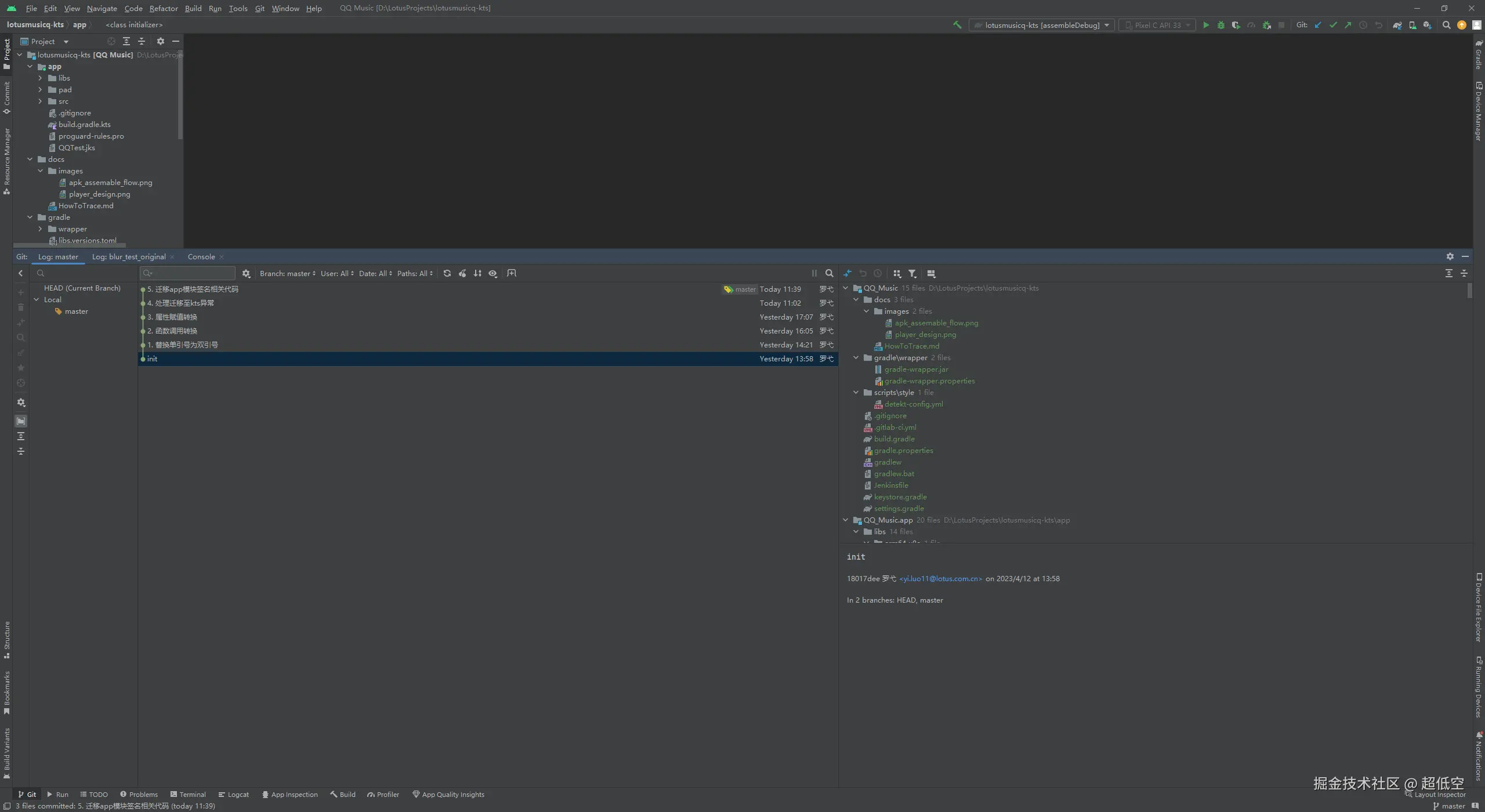Click the yi.luo11@lotus.com.cn email link
This screenshot has width=1485, height=812.
pyautogui.click(x=940, y=578)
